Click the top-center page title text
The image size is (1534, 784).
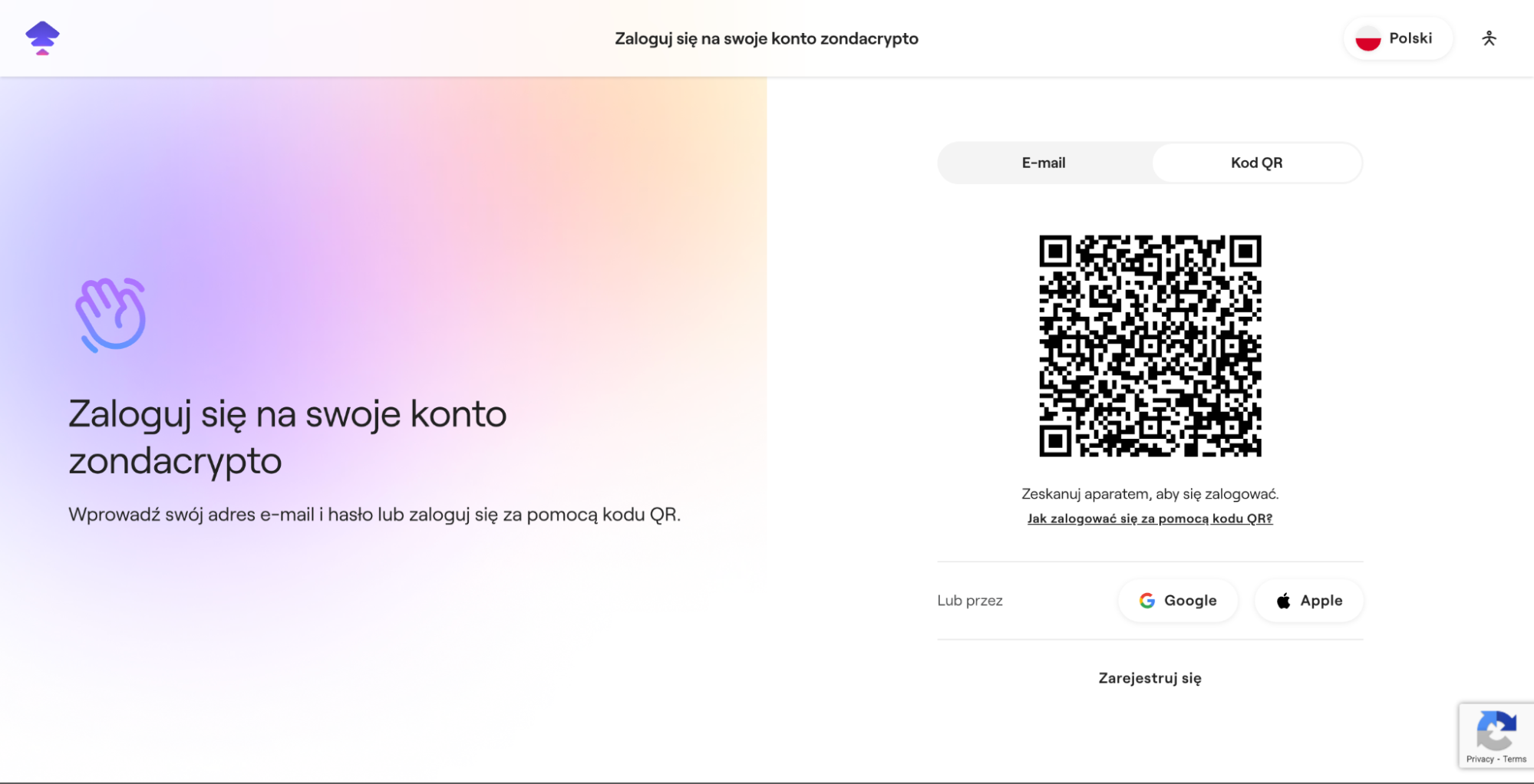pyautogui.click(x=767, y=38)
